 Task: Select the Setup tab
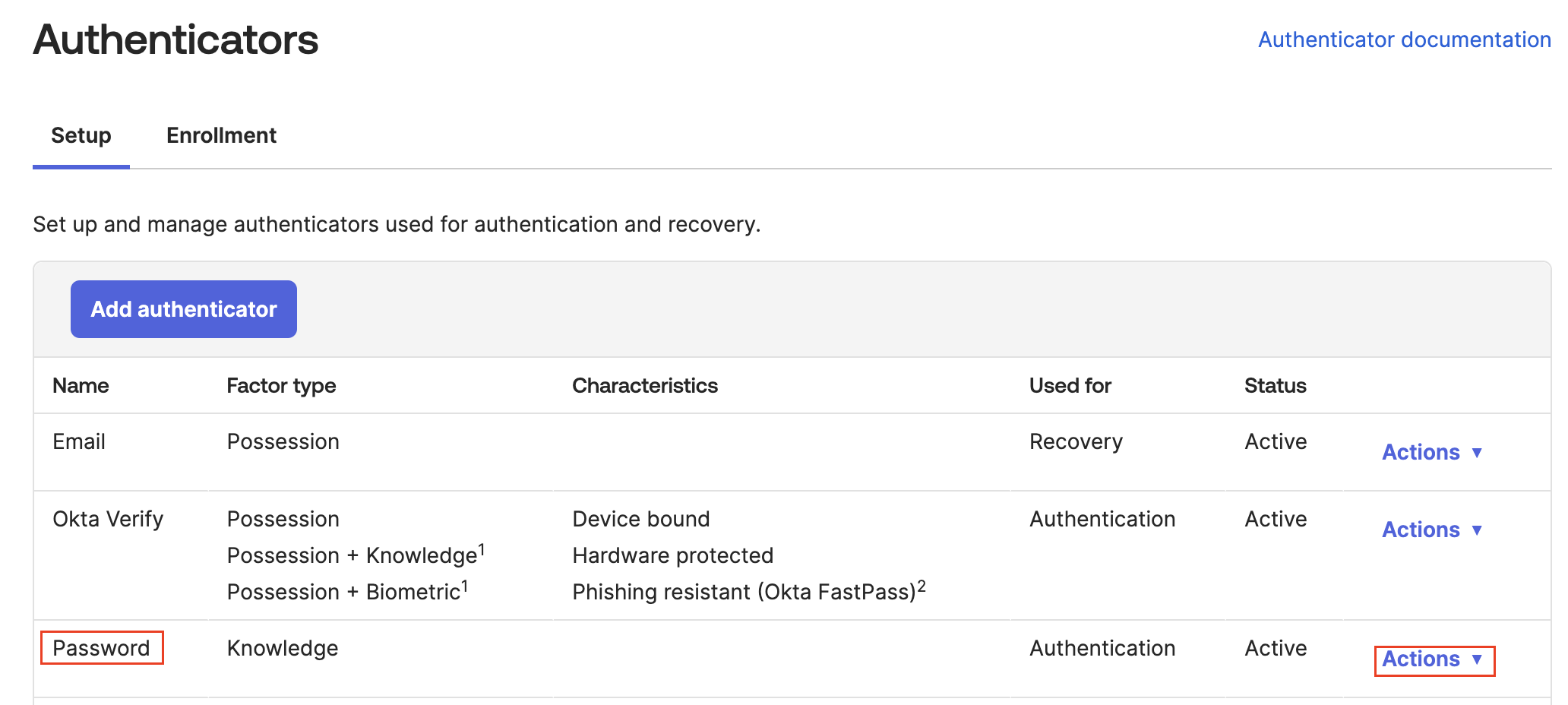tap(81, 135)
